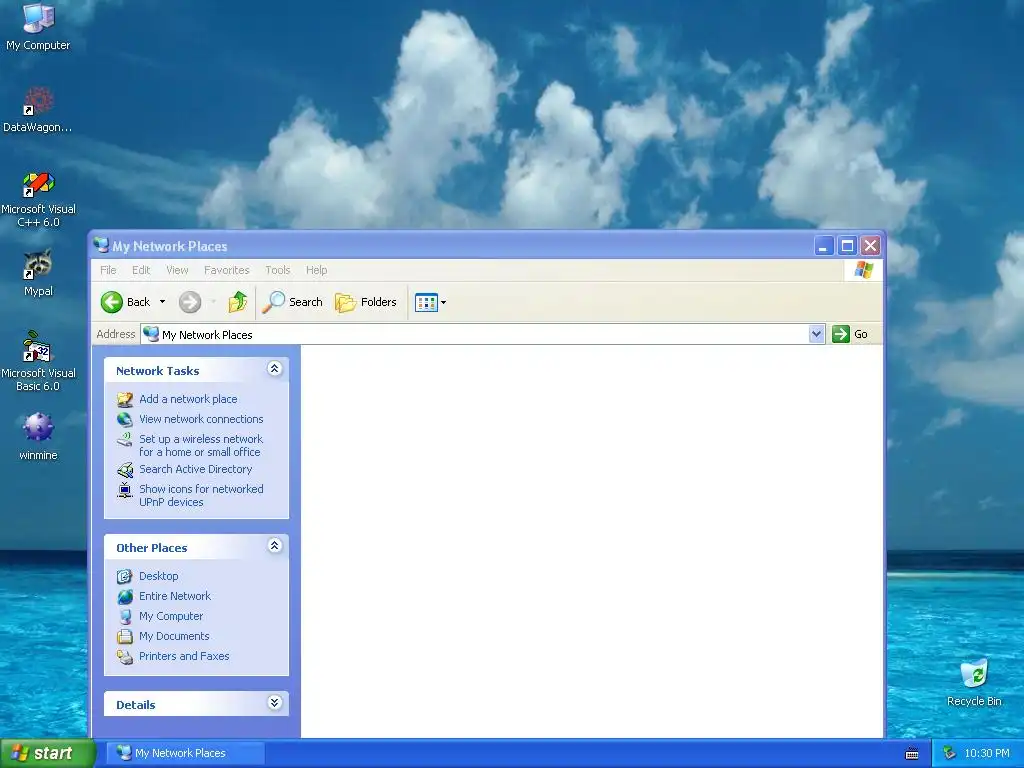Go to Desktop in Other Places
1024x768 pixels.
159,576
